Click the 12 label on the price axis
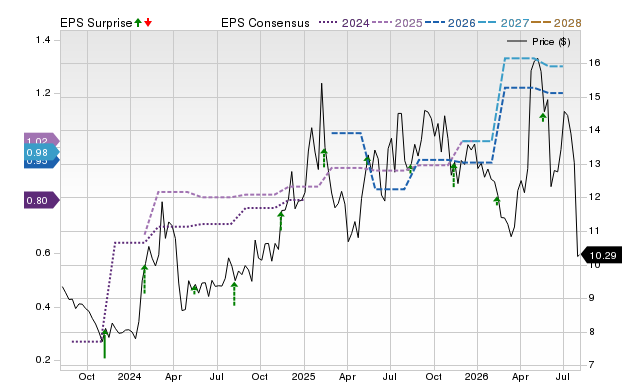This screenshot has width=640, height=382. (x=595, y=197)
